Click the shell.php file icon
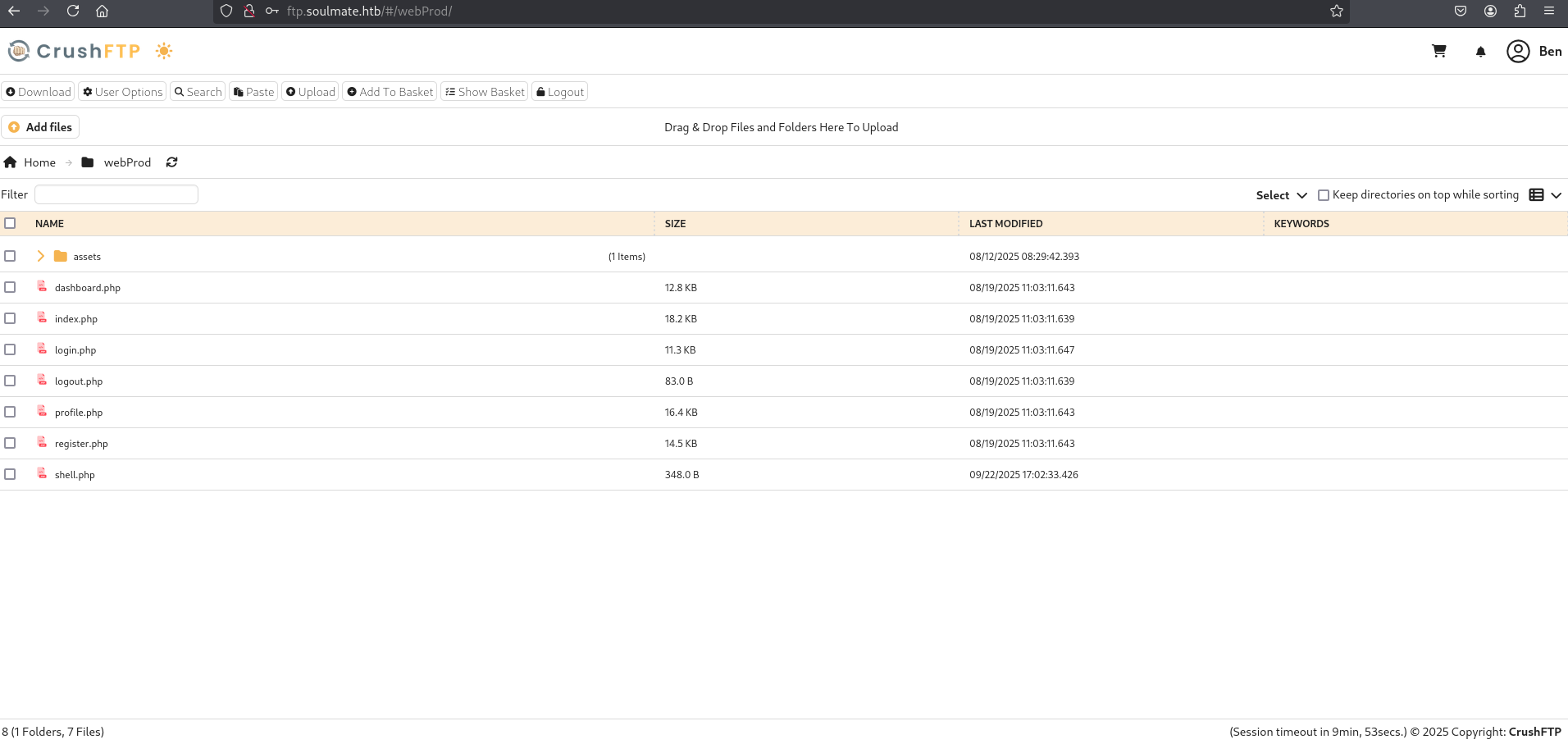Screen dimensions: 1568x744 coord(42,473)
